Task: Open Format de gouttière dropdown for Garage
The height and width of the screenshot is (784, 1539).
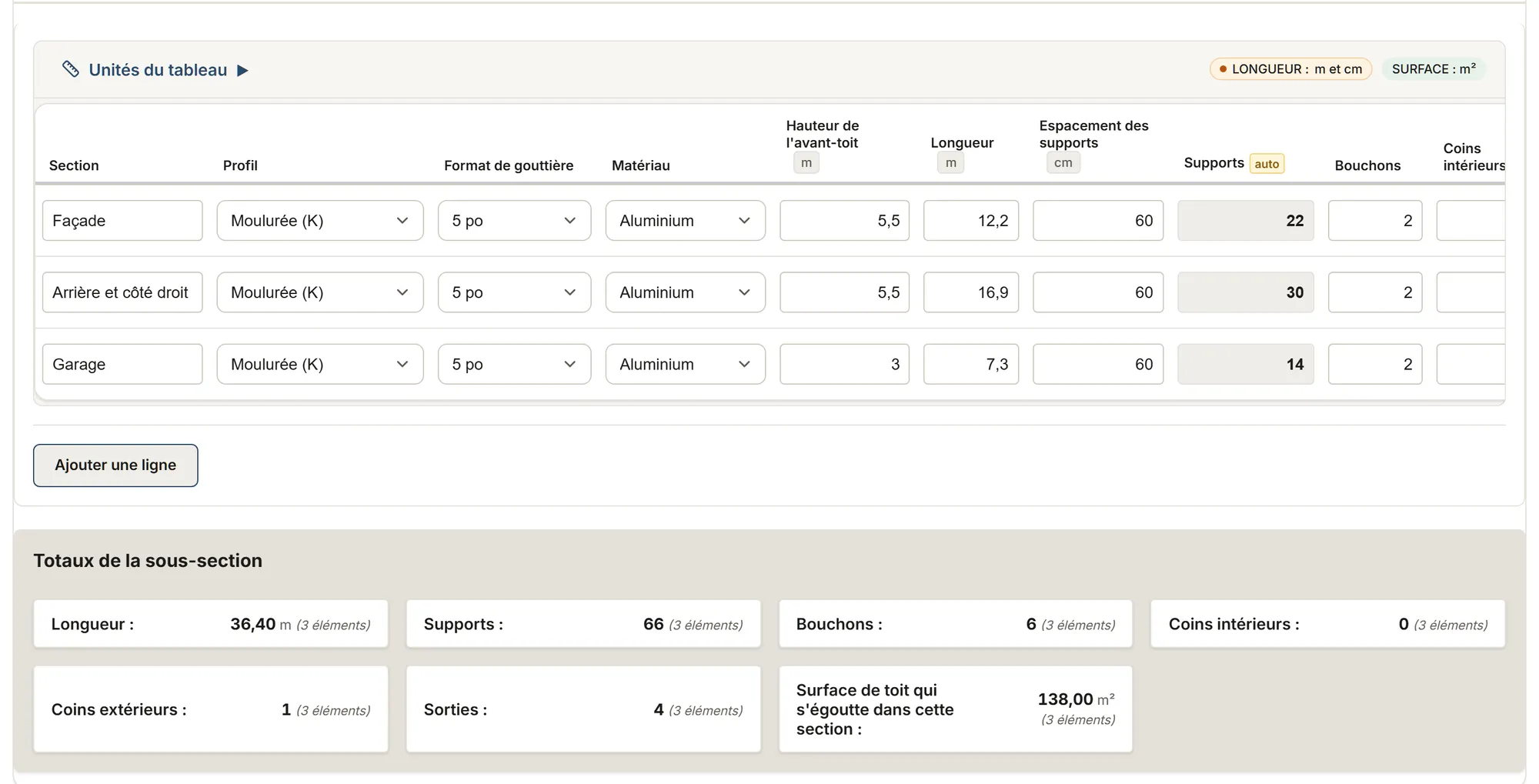Action: [514, 364]
